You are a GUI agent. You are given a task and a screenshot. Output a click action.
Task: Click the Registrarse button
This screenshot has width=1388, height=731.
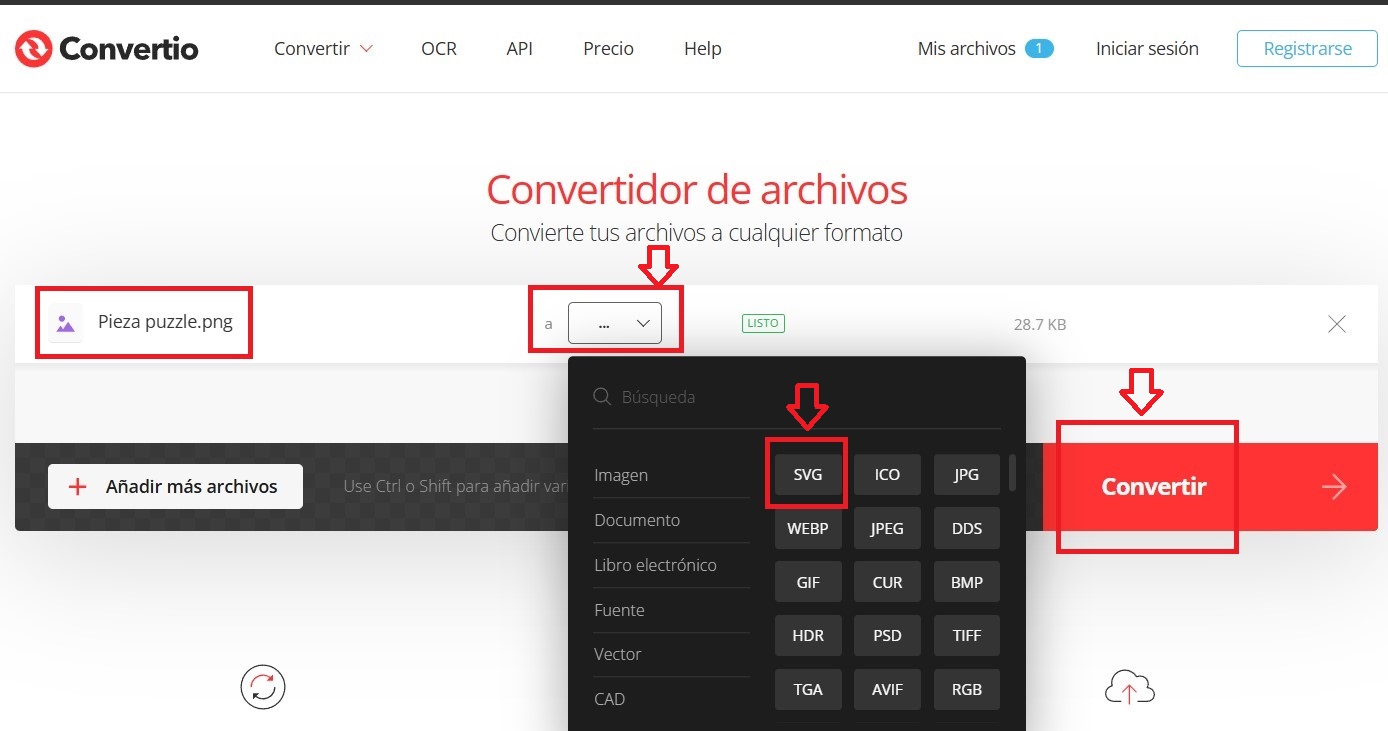click(x=1307, y=48)
